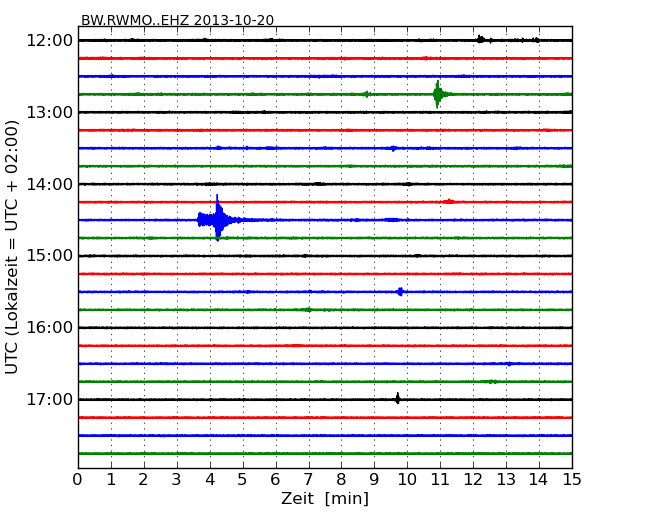
Task: Click the x-axis tick label 9
Action: [374, 480]
